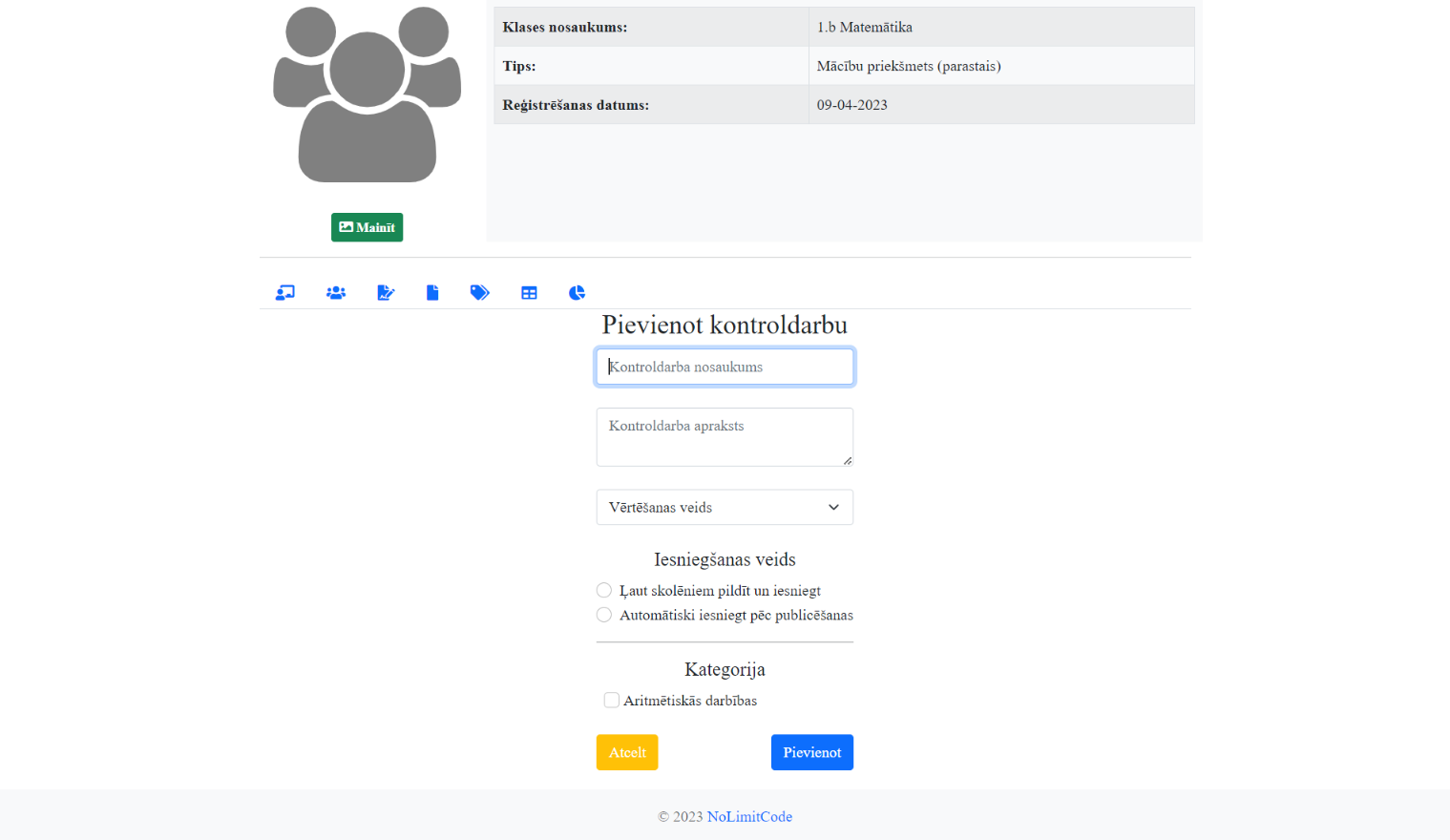Select 'Ļaut skolēniem pildīt un iesniegt' radio
Screen dimensions: 1450x840
(604, 591)
